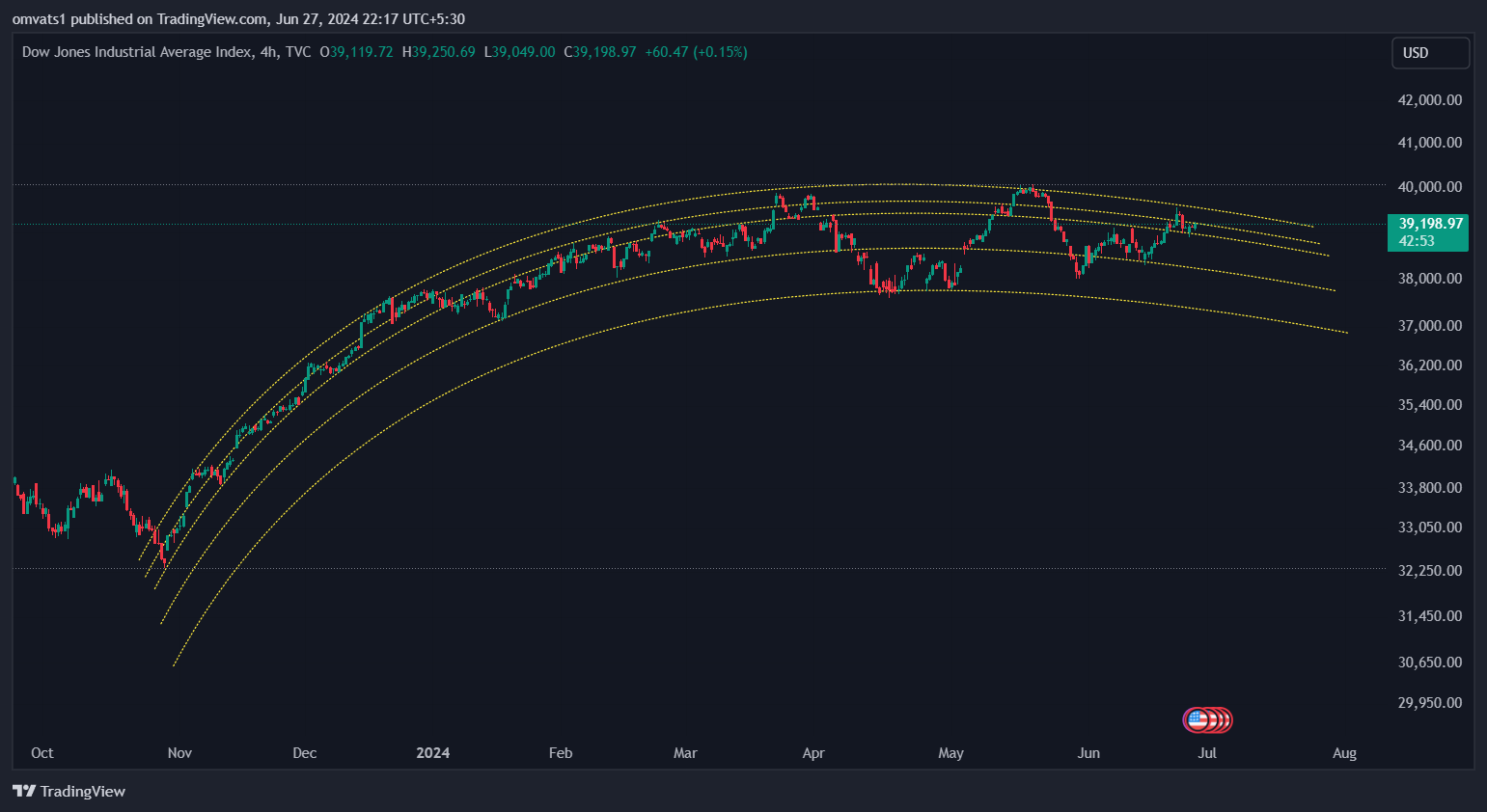Click the Jul label on time axis

1207,753
